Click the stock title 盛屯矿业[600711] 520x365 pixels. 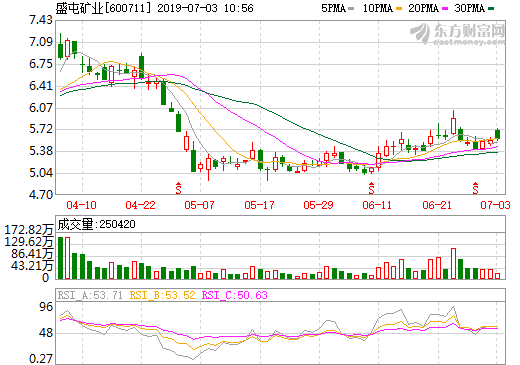click(103, 8)
